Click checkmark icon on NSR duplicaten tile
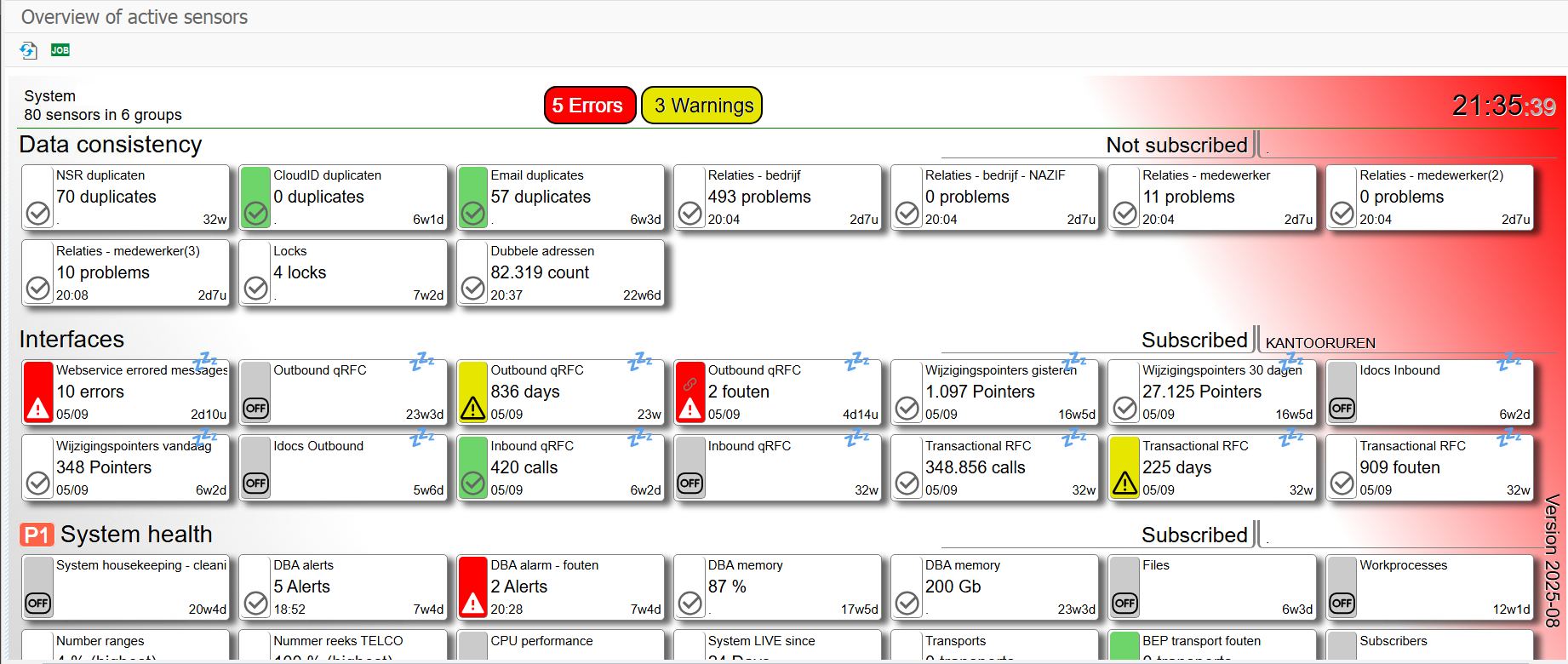This screenshot has height=664, width=1568. pyautogui.click(x=38, y=214)
